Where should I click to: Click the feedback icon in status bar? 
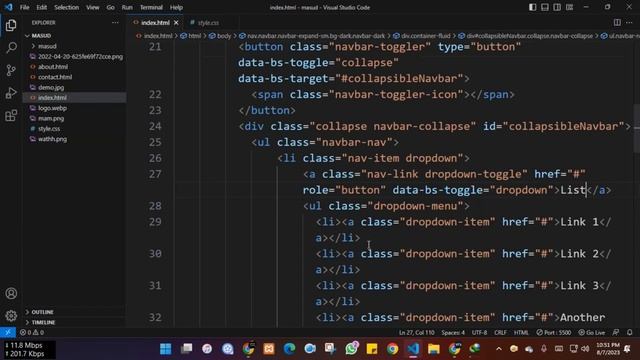(x=616, y=332)
